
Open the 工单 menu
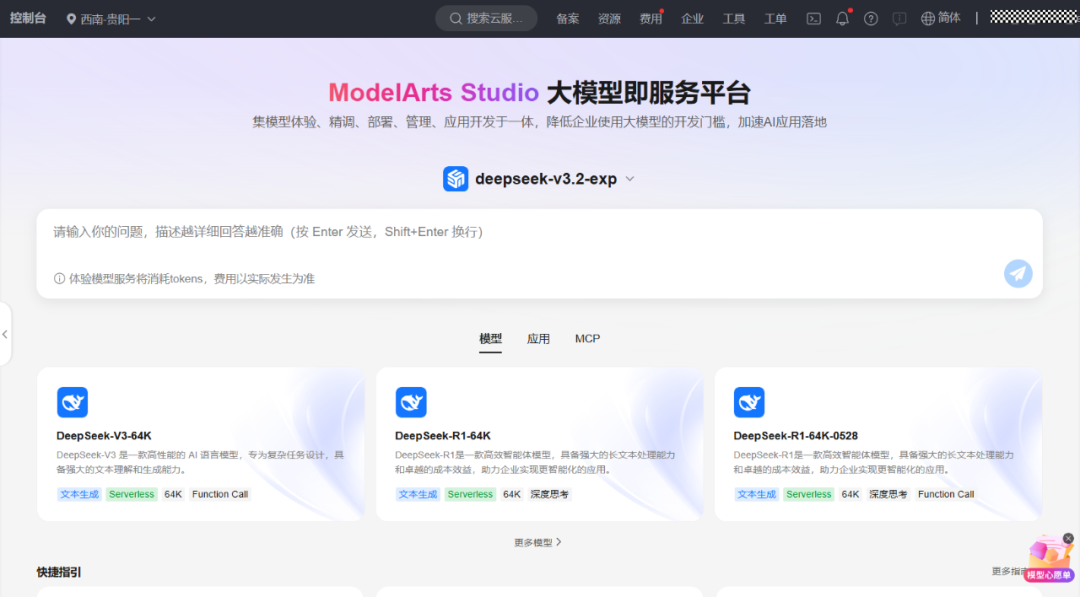pyautogui.click(x=775, y=19)
